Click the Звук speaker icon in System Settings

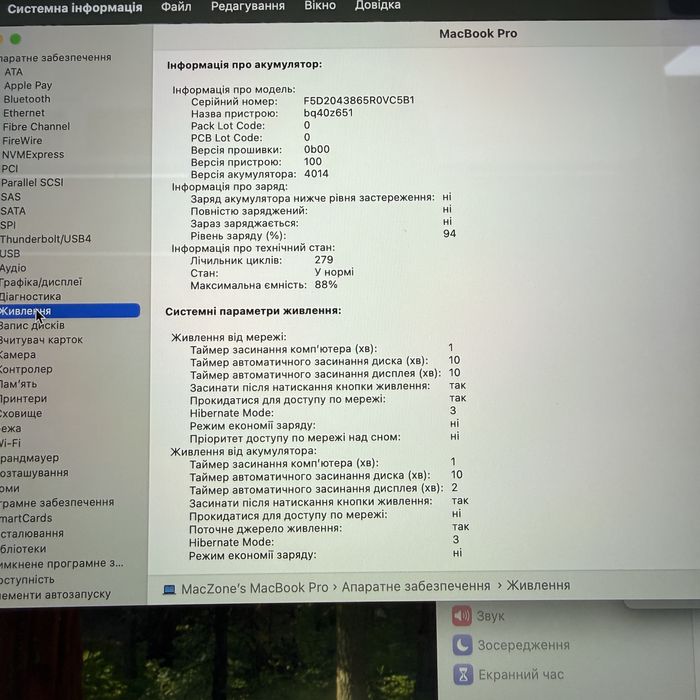click(462, 616)
